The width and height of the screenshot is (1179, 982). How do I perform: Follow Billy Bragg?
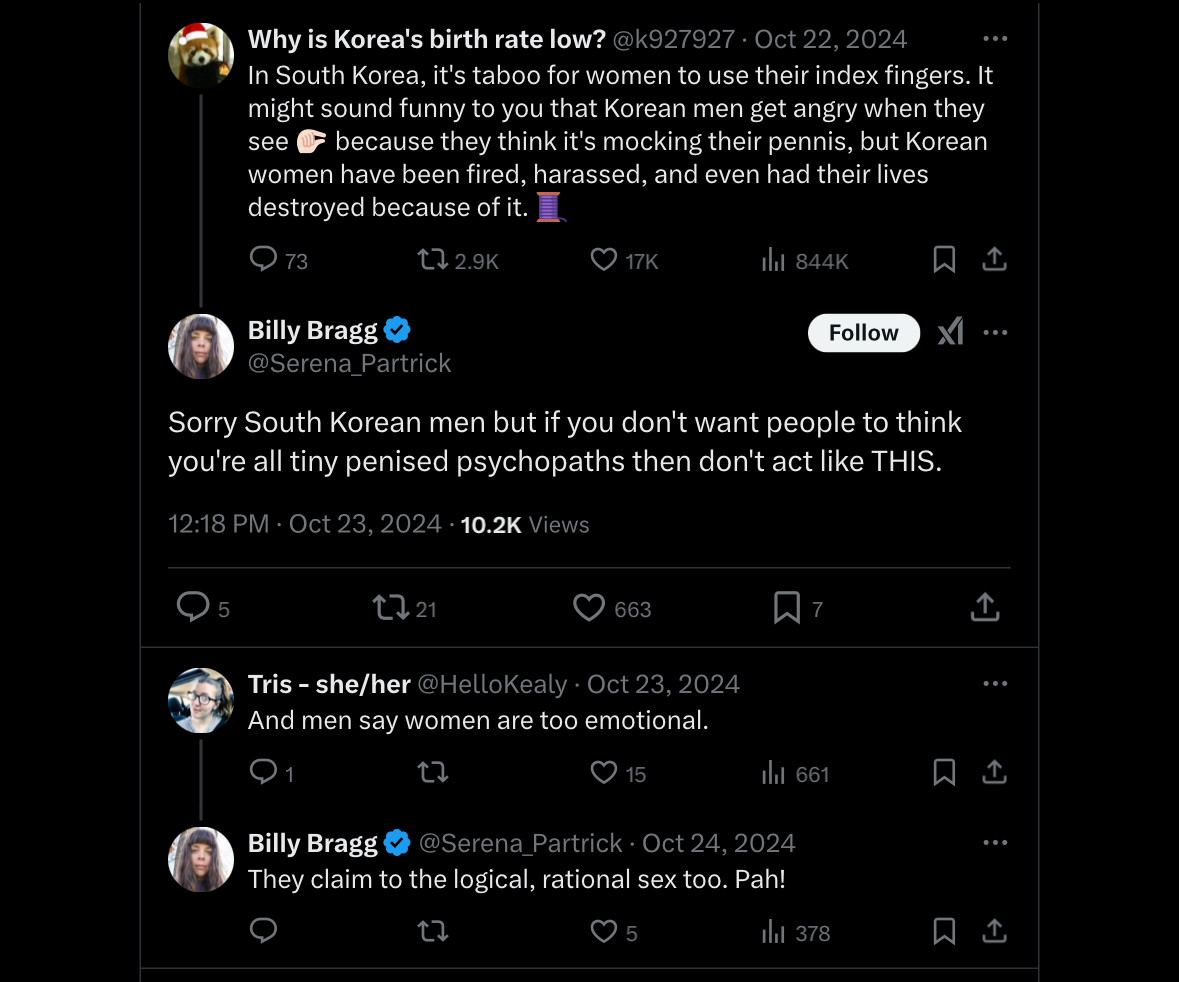(x=863, y=333)
